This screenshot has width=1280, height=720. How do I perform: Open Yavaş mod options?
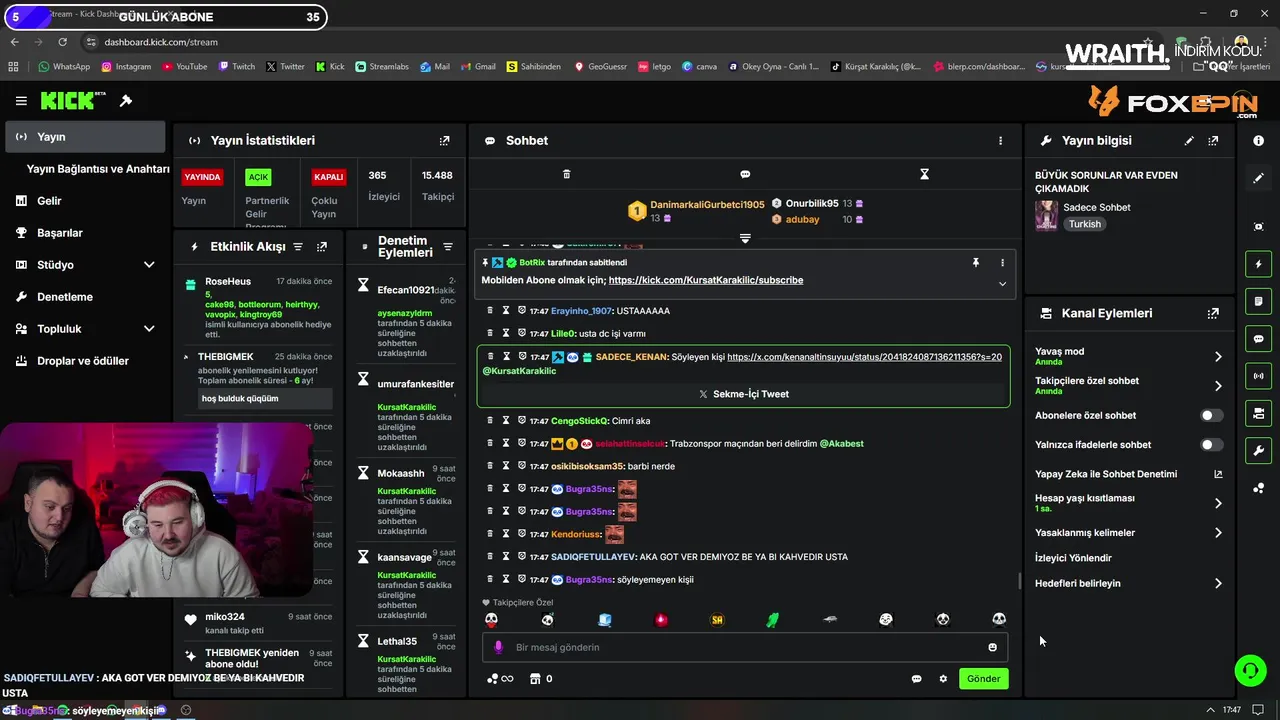point(1217,356)
